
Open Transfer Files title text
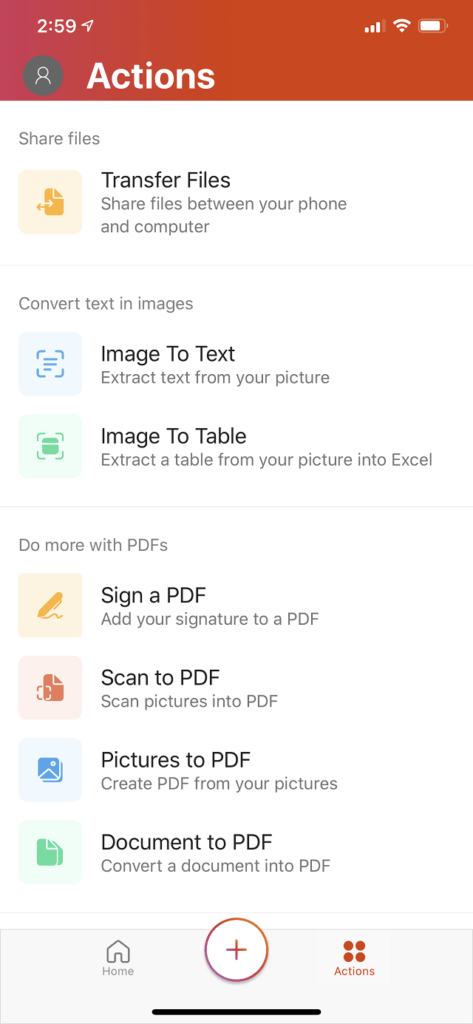pos(166,180)
